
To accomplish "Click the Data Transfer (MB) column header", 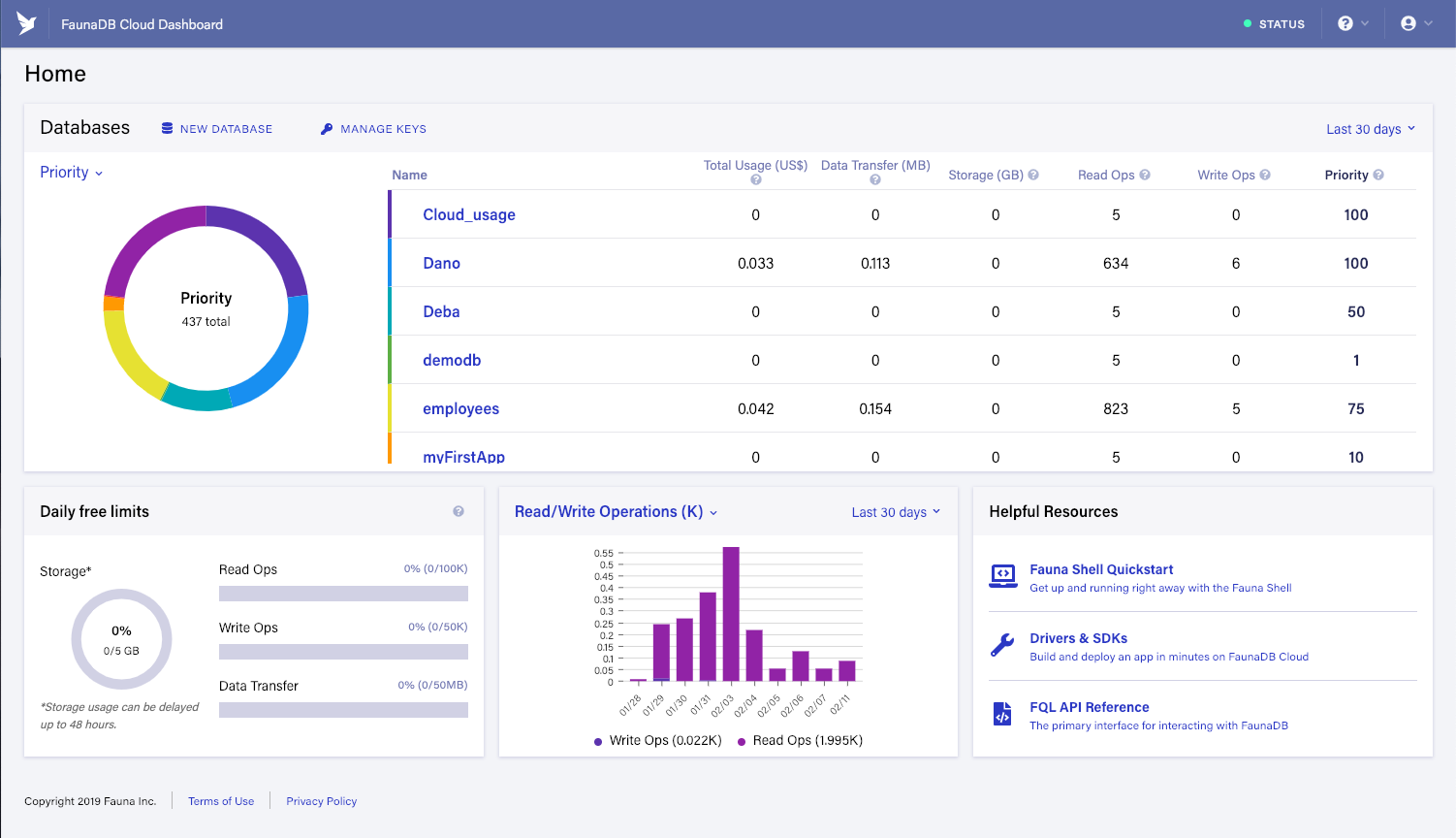I will pyautogui.click(x=875, y=166).
